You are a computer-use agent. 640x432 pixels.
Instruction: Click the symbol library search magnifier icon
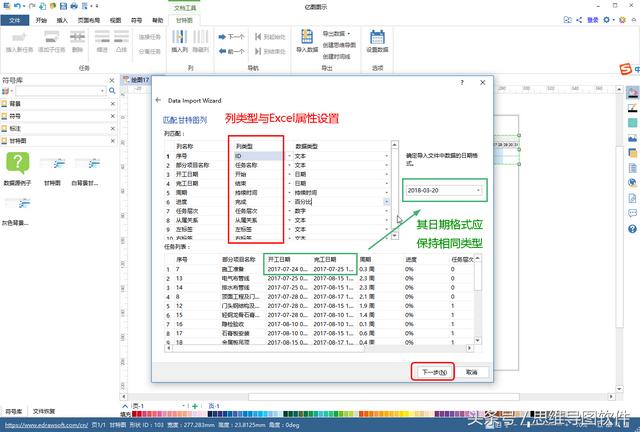(112, 91)
